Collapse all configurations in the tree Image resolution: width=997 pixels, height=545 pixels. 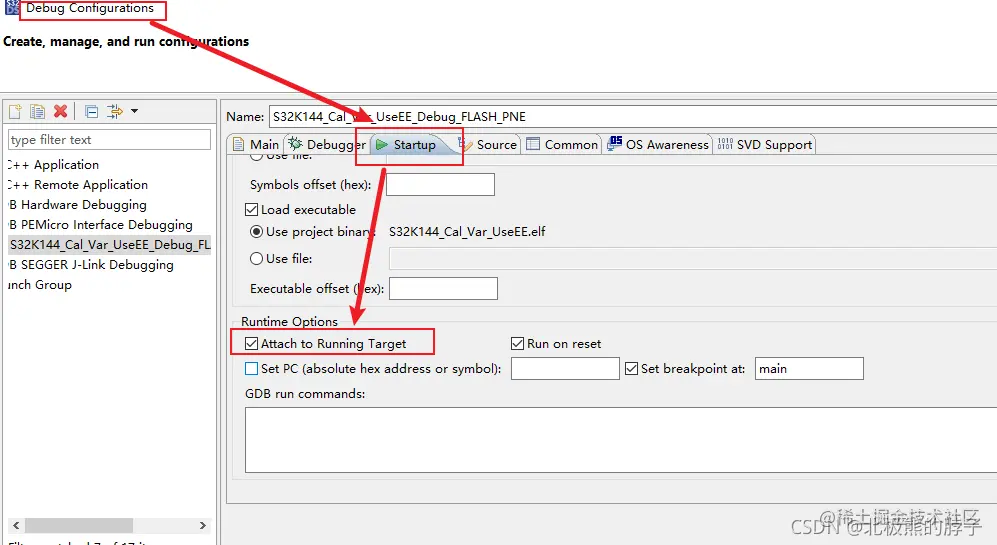click(92, 111)
